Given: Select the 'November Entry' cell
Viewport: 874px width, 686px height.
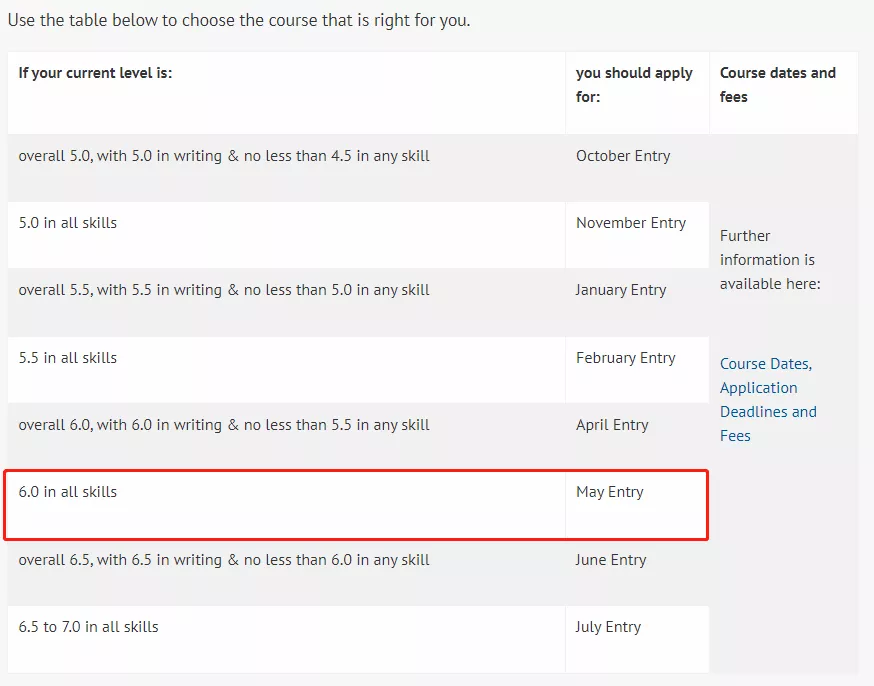Looking at the screenshot, I should click(637, 235).
